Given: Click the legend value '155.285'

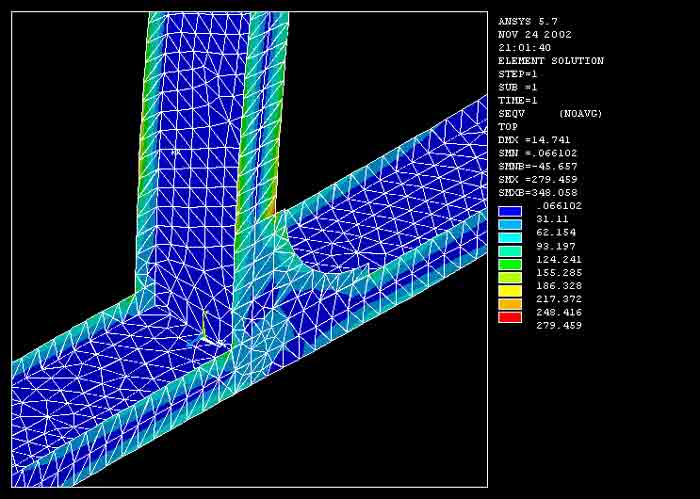Looking at the screenshot, I should click(x=559, y=273).
